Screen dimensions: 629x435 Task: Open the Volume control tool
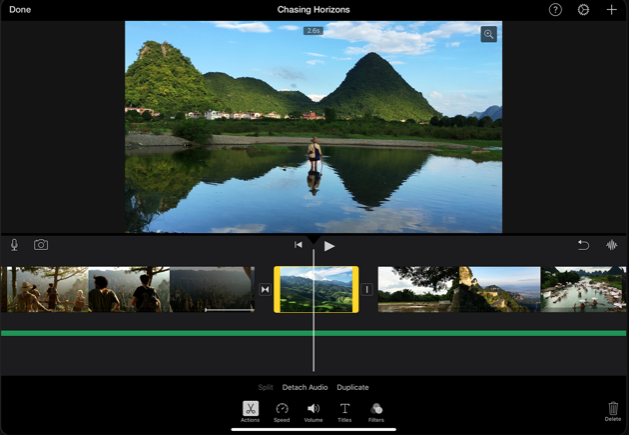pyautogui.click(x=313, y=409)
